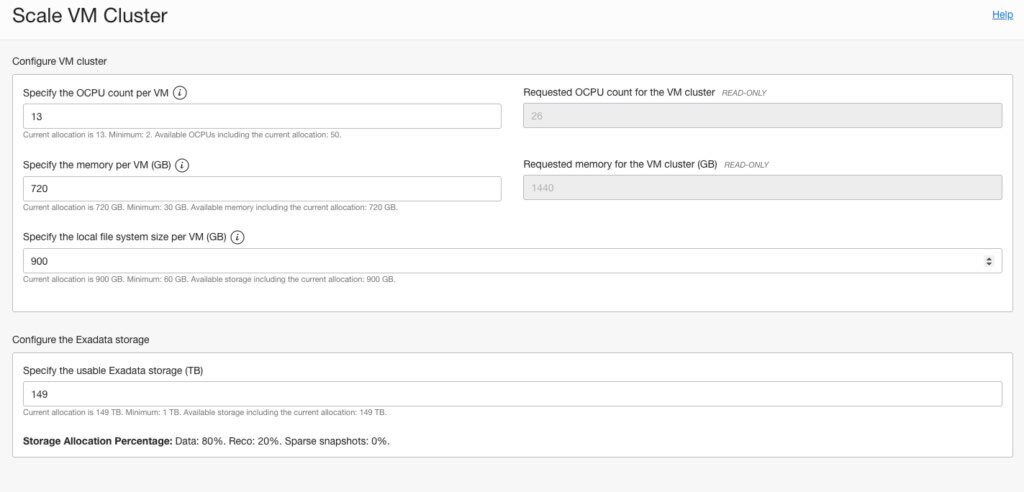This screenshot has height=492, width=1024.
Task: Click the Exadata storage allocation hint text
Action: click(x=204, y=412)
